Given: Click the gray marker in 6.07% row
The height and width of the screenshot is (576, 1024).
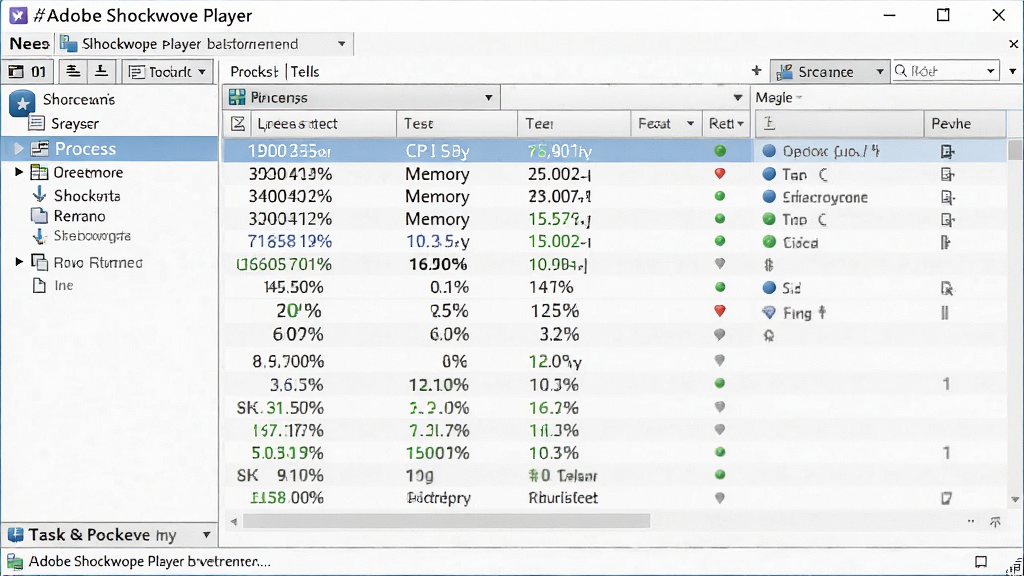Looking at the screenshot, I should coord(720,334).
